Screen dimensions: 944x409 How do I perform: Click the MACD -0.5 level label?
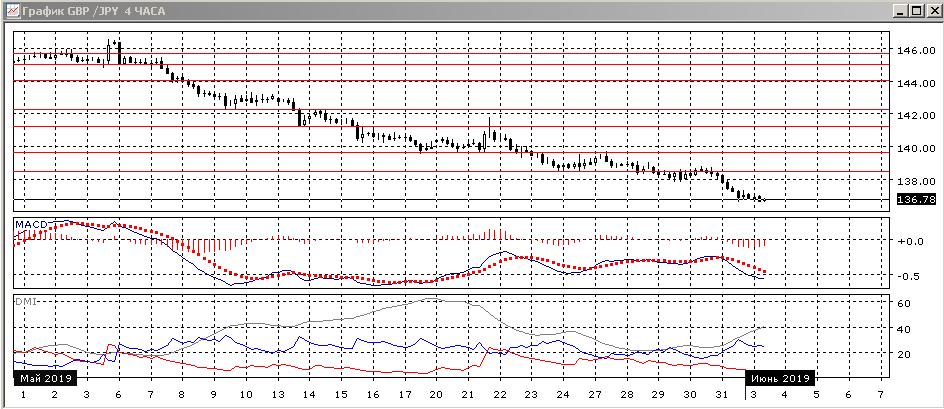click(x=908, y=276)
